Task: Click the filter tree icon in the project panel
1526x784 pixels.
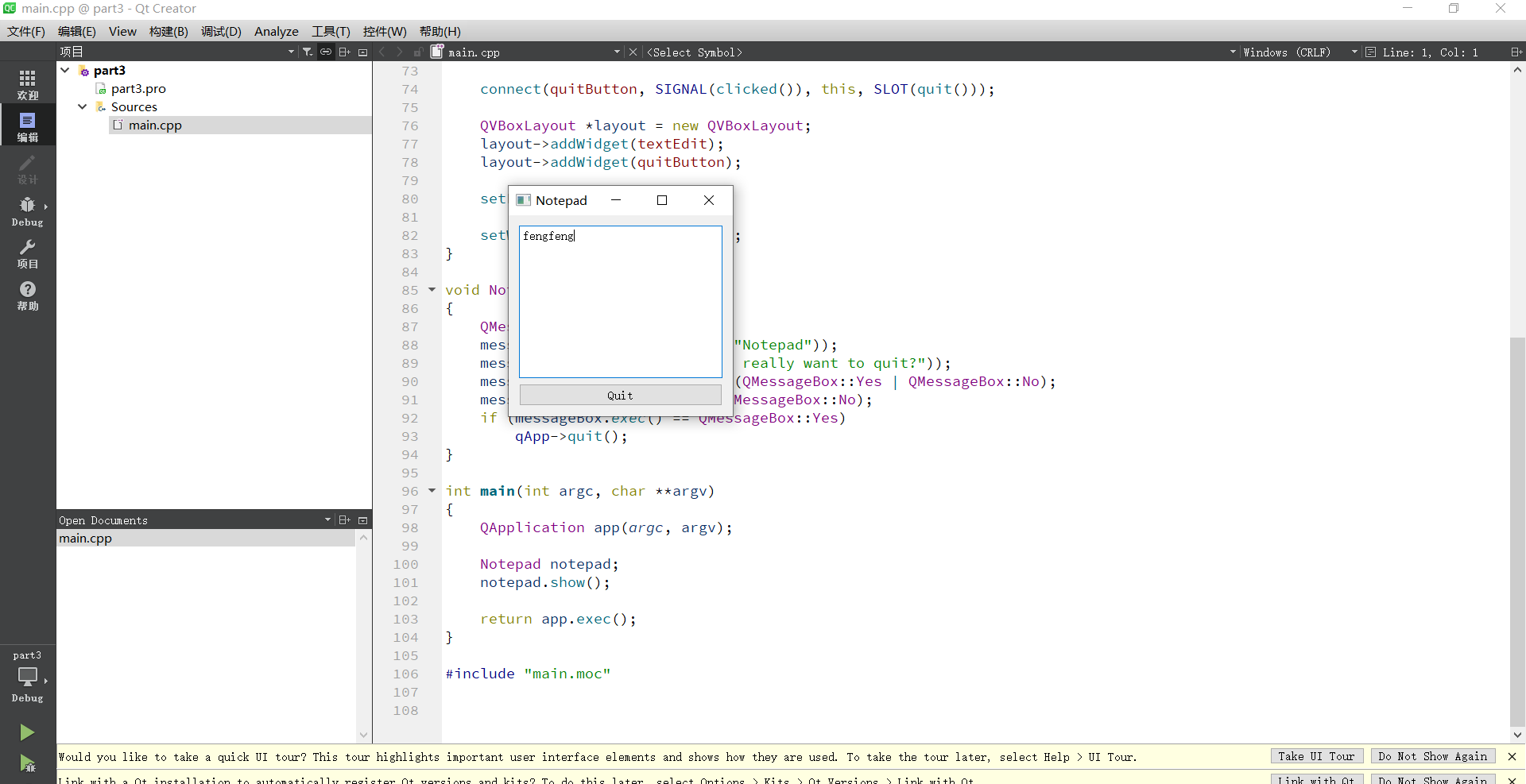Action: click(308, 52)
